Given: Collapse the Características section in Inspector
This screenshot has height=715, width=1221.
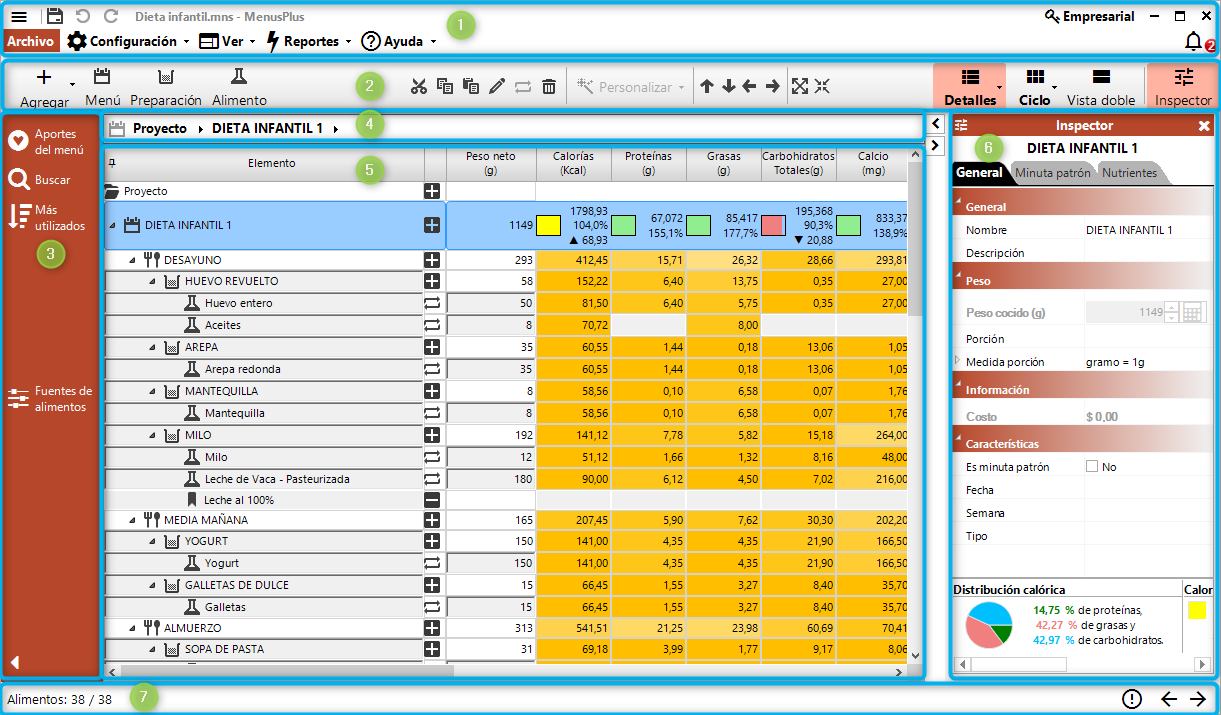Looking at the screenshot, I should pyautogui.click(x=958, y=439).
